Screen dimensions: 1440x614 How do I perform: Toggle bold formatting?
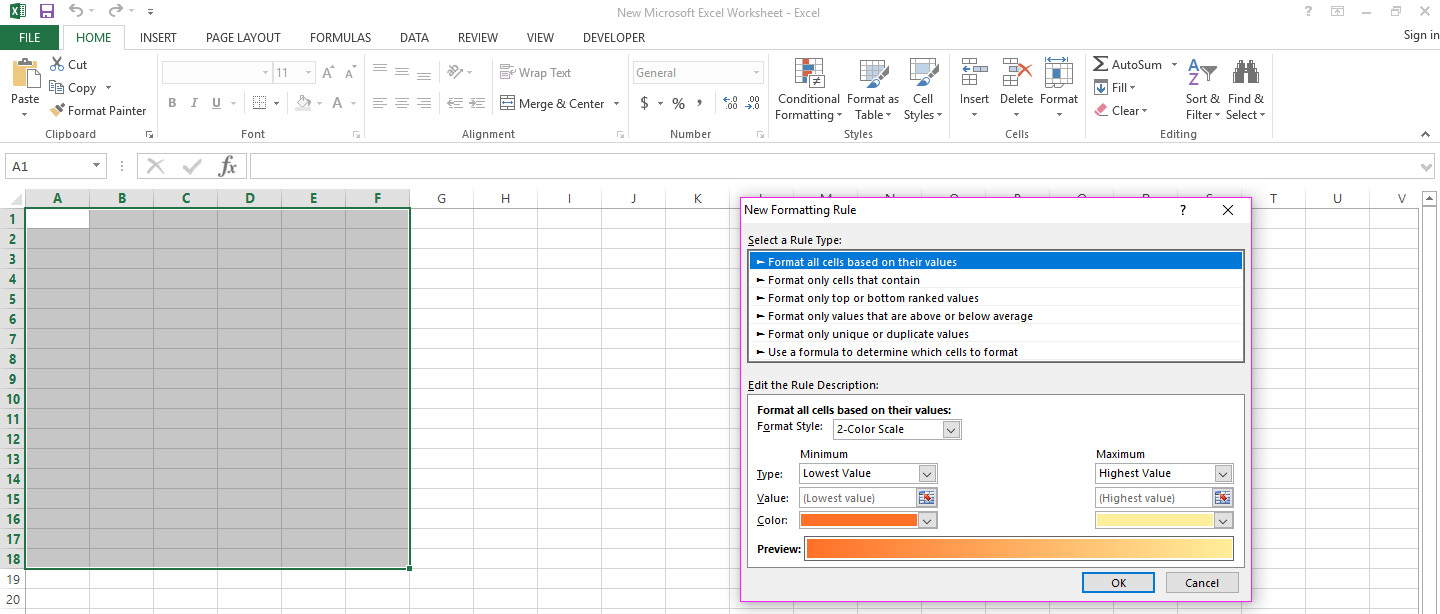[171, 103]
